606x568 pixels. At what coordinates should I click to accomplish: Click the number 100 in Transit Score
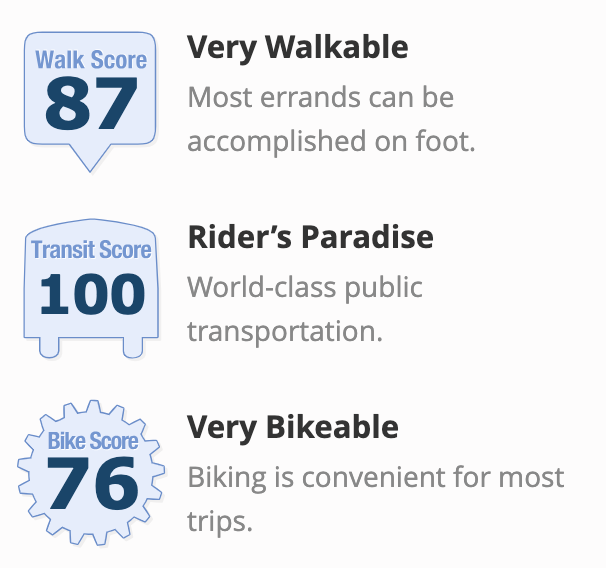click(92, 294)
